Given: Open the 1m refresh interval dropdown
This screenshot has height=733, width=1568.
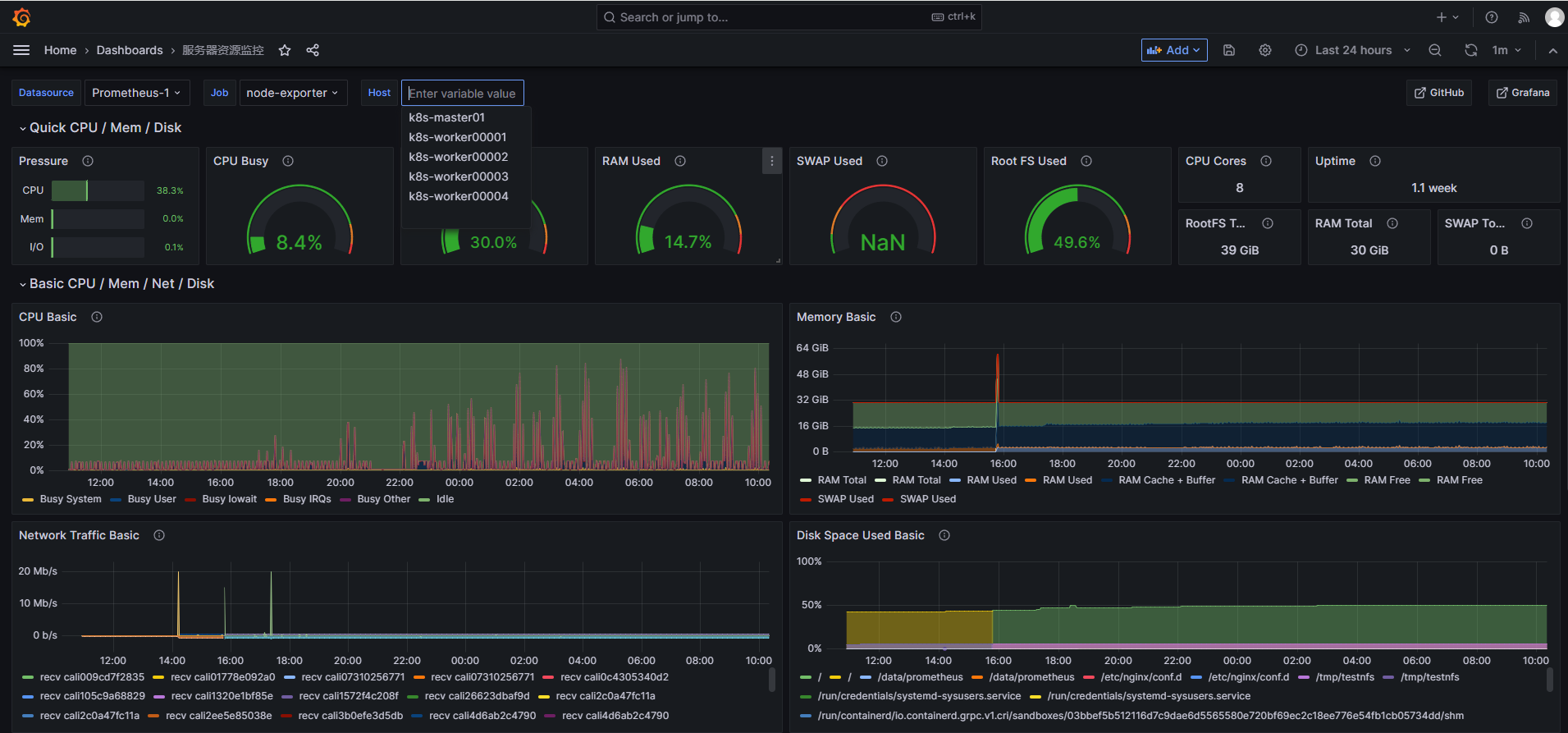Looking at the screenshot, I should pyautogui.click(x=1506, y=50).
